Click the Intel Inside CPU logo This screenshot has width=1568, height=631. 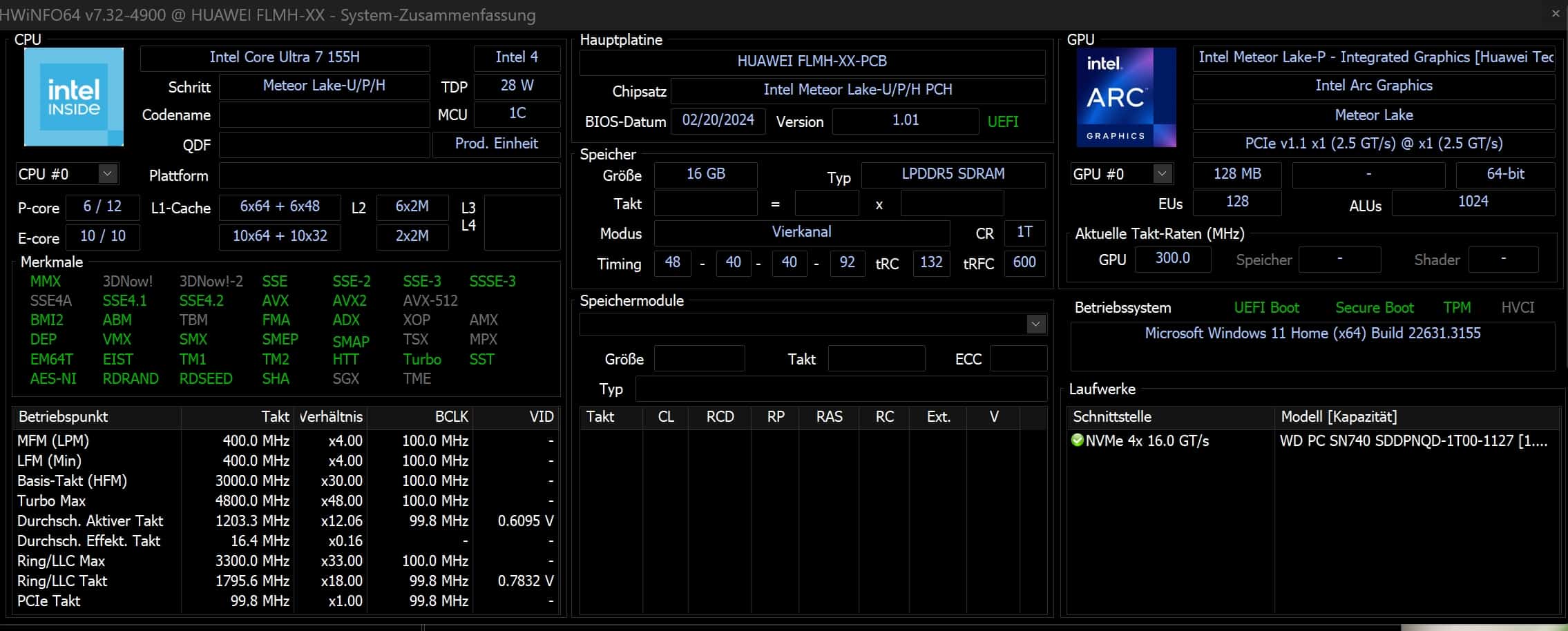[74, 97]
